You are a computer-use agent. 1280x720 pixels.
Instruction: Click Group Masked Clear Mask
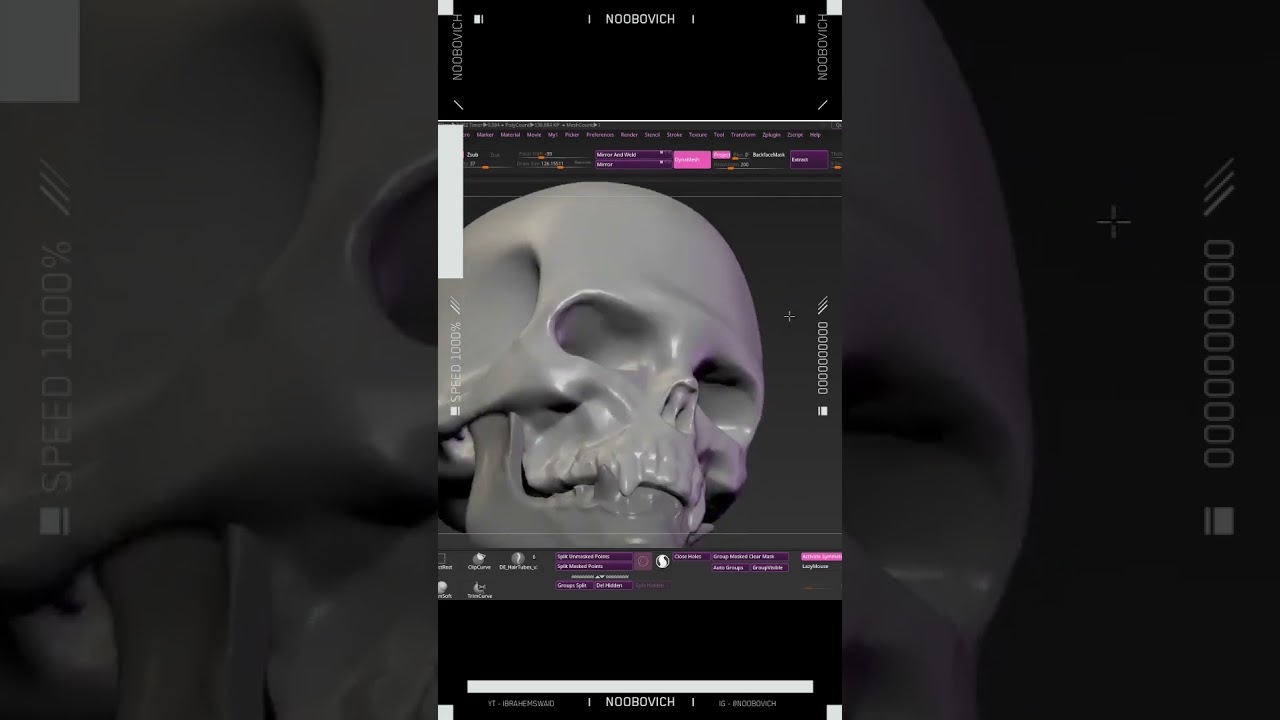coord(750,556)
